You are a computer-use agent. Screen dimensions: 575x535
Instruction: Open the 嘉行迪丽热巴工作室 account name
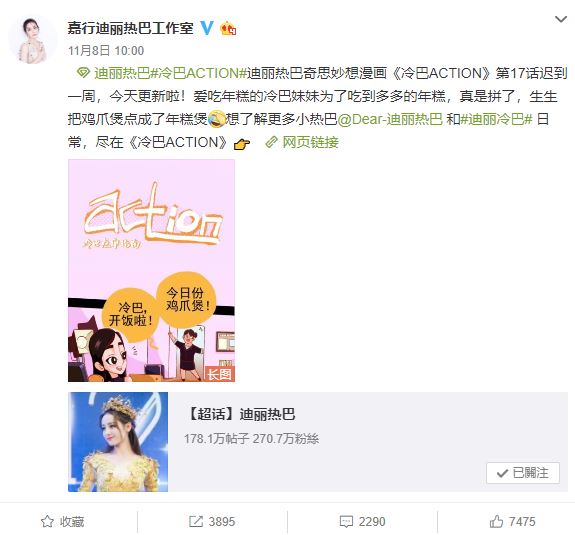(131, 28)
